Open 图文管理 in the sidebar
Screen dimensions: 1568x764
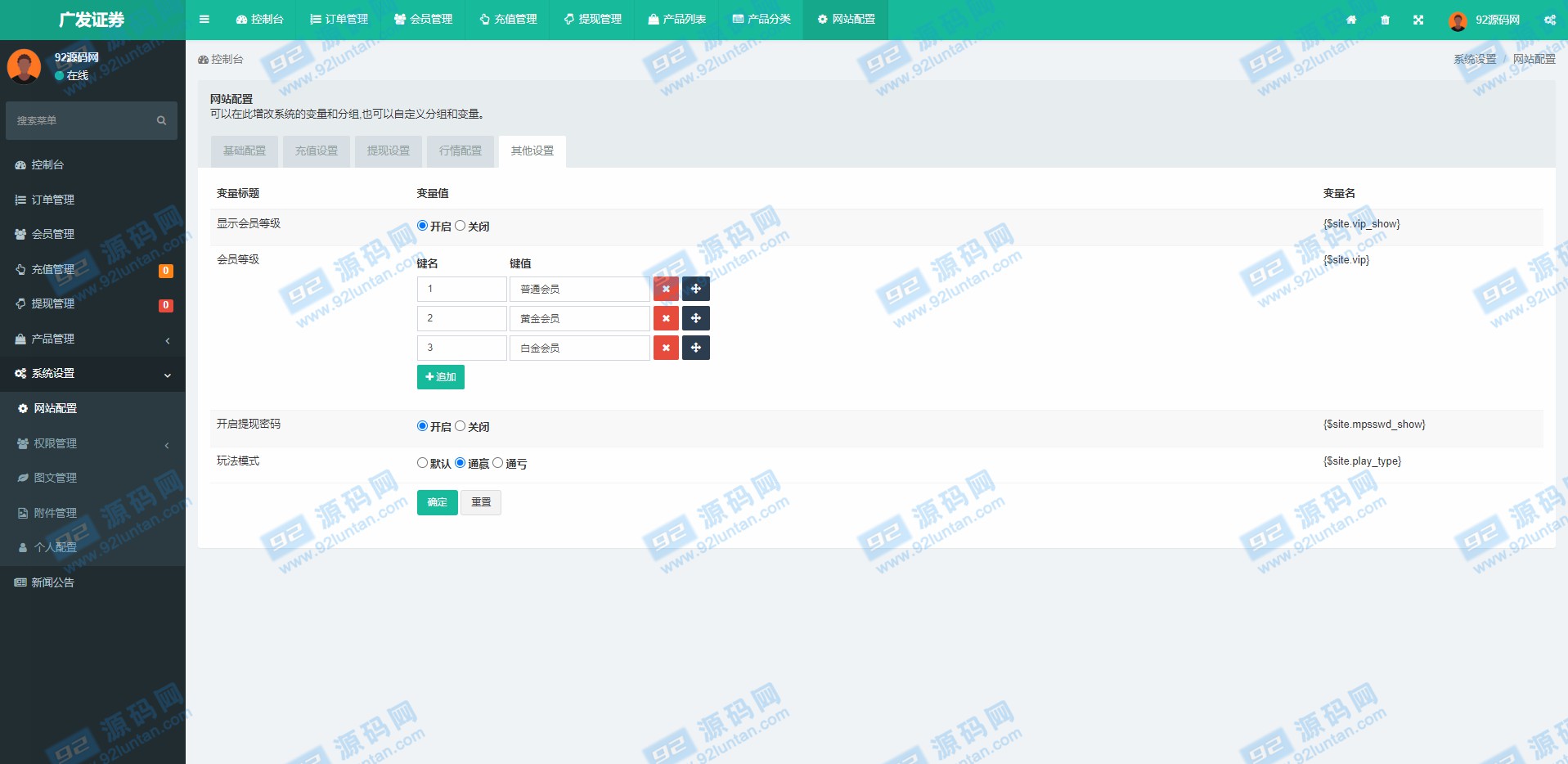tap(92, 478)
